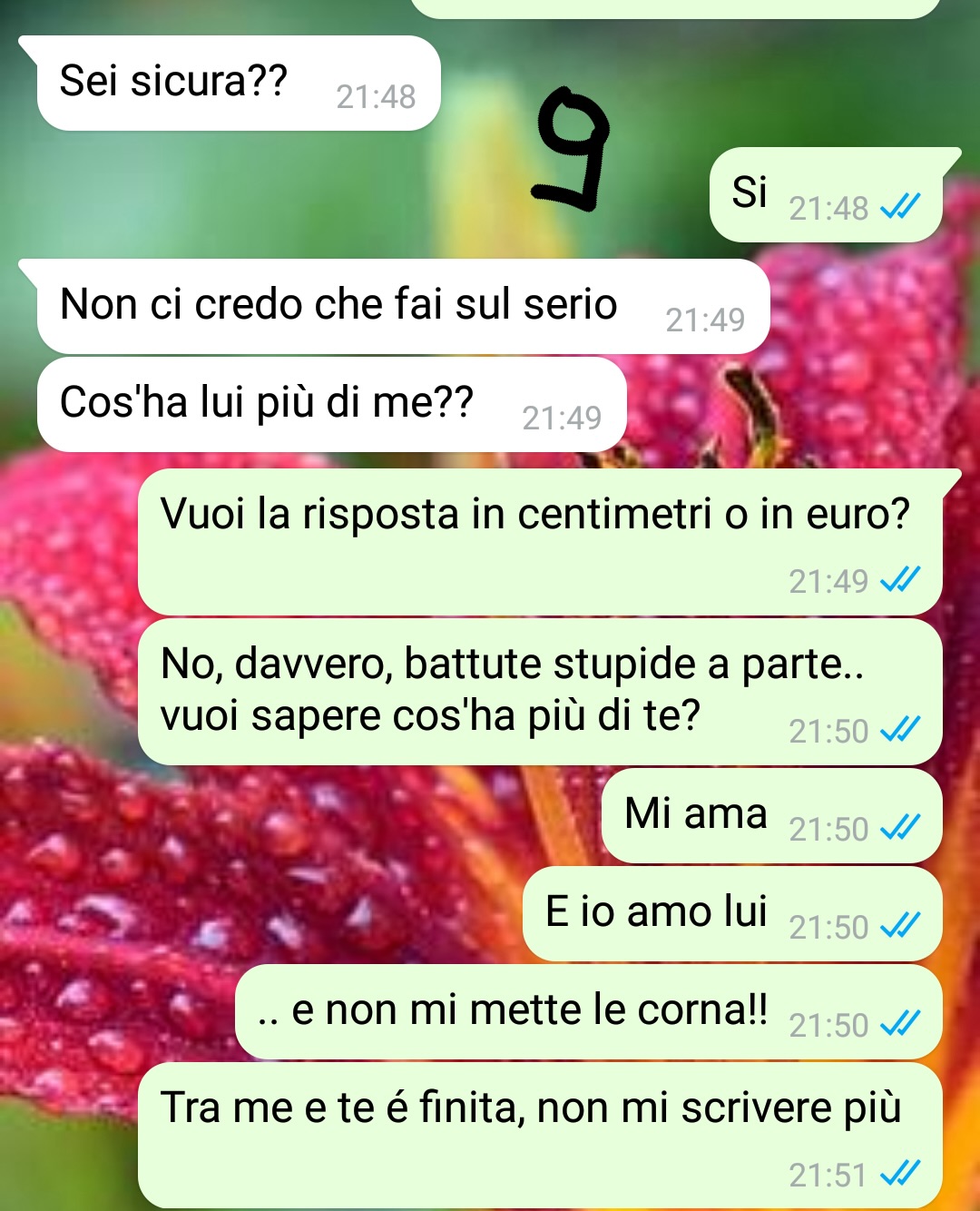The height and width of the screenshot is (1211, 980).
Task: Select the "Cos'ha lui più di me??" message
Action: point(331,405)
